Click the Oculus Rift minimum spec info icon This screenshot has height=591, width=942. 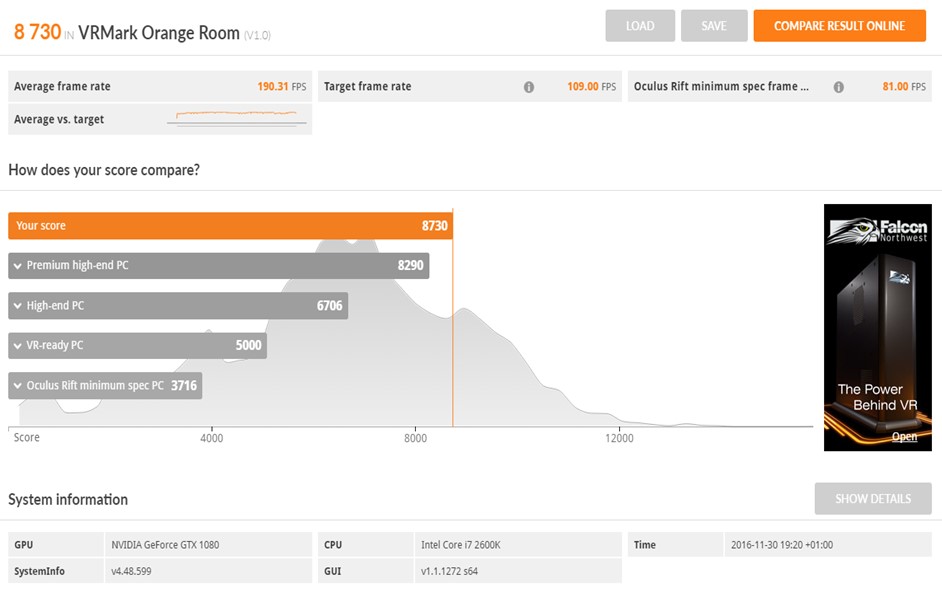(x=838, y=87)
